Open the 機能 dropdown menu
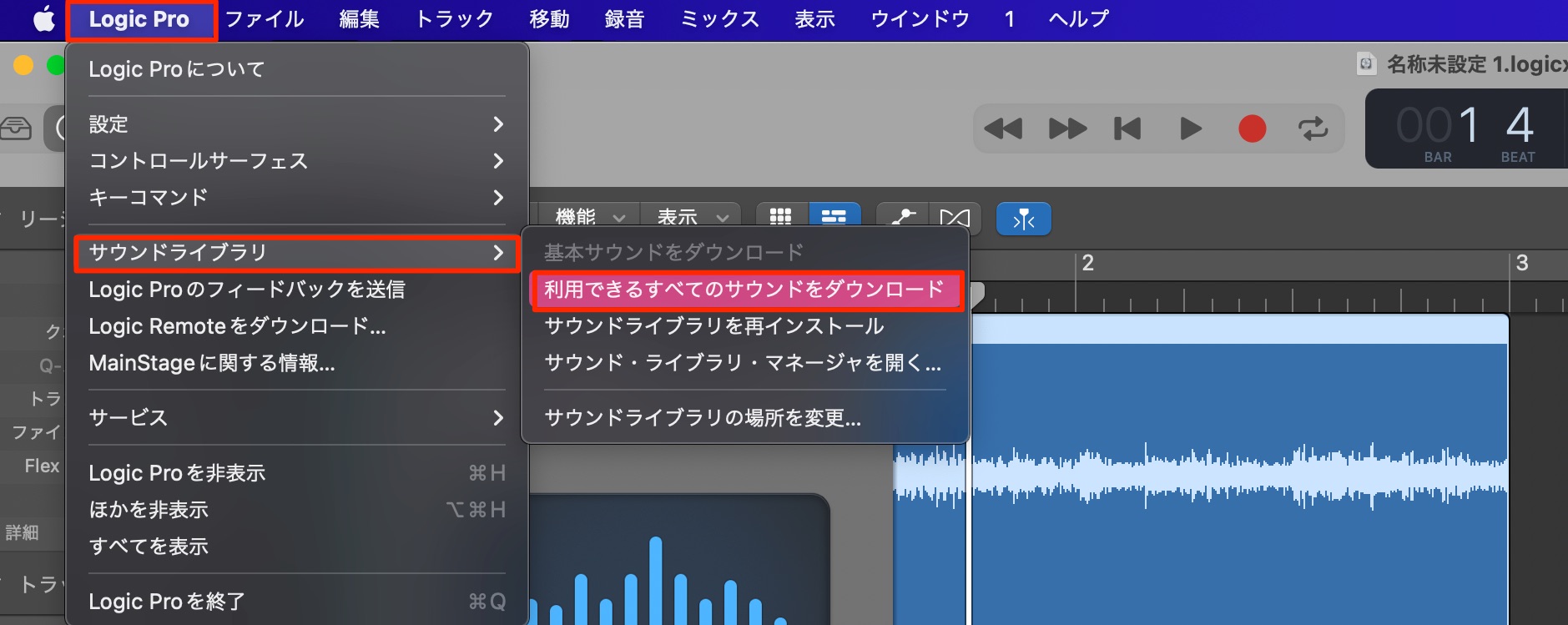 (x=589, y=217)
